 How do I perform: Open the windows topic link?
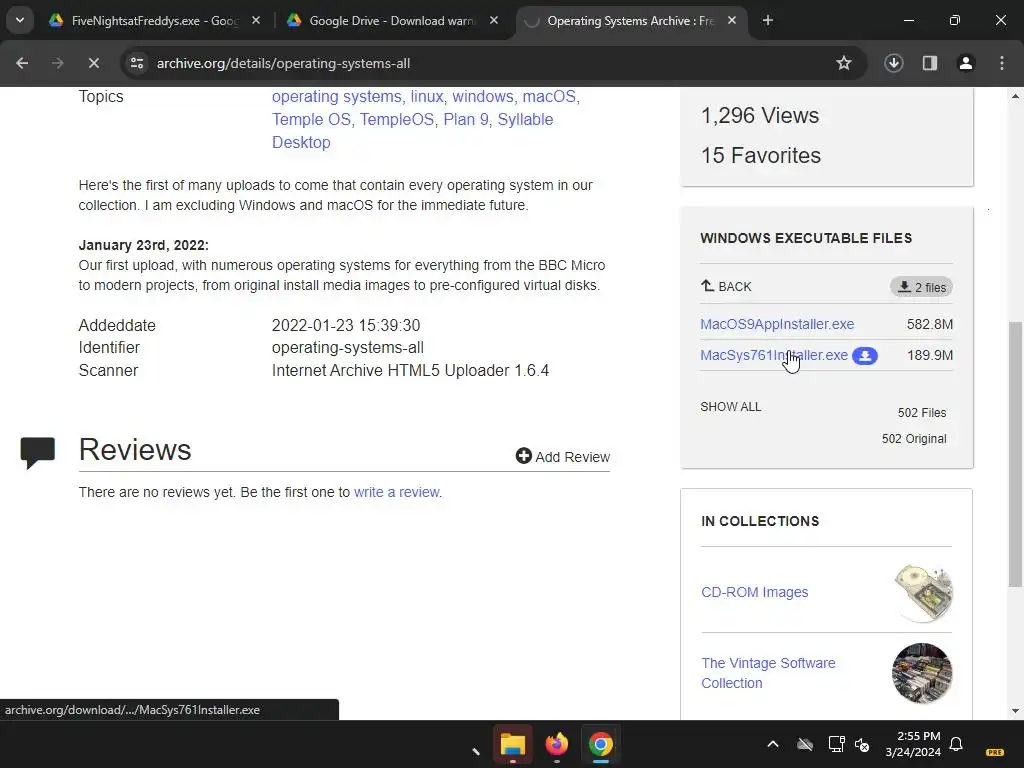[483, 97]
